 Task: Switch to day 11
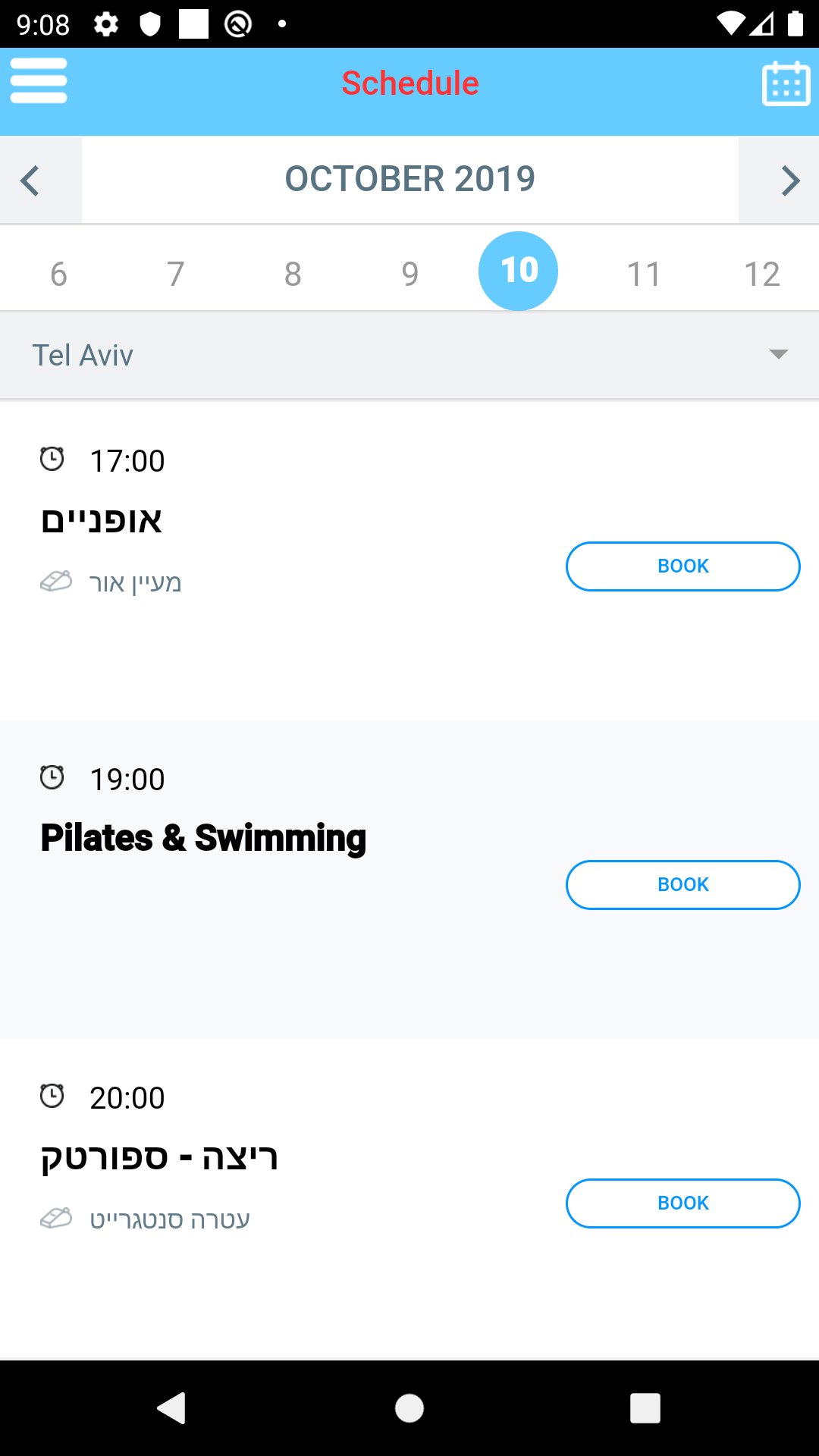click(644, 274)
